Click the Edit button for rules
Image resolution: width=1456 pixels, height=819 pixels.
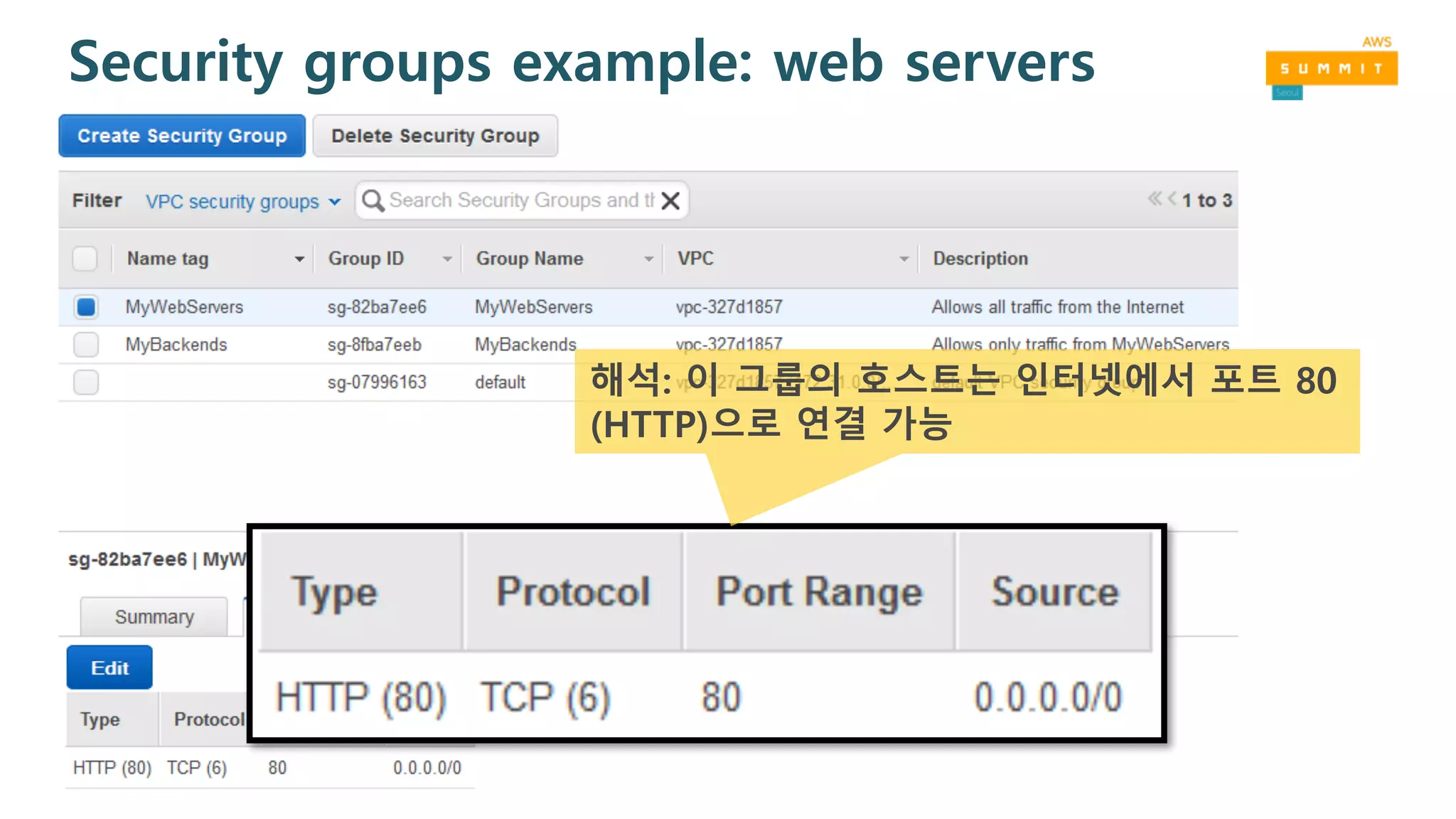[109, 668]
